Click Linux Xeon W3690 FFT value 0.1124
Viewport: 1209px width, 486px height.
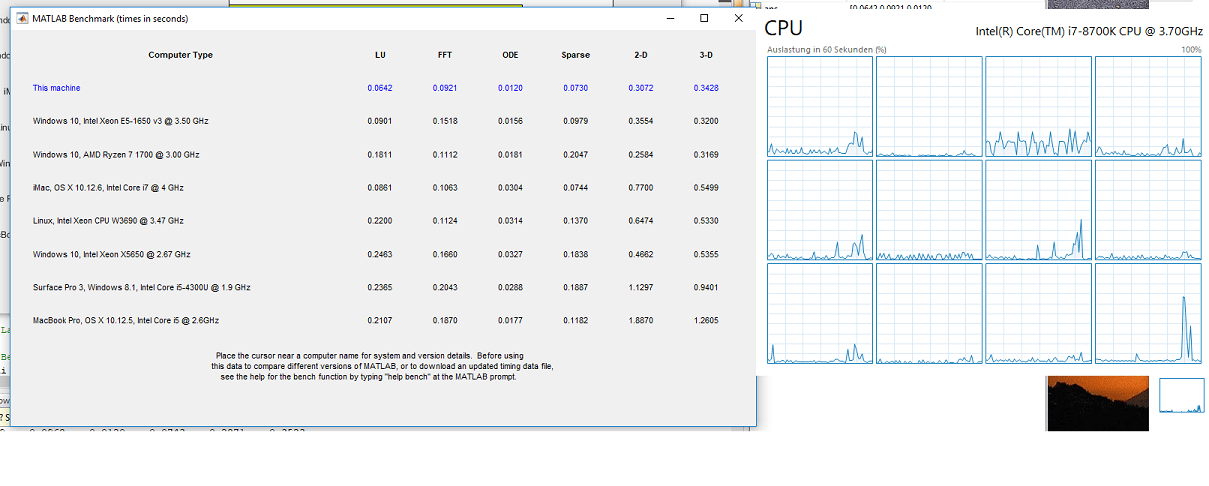tap(445, 221)
